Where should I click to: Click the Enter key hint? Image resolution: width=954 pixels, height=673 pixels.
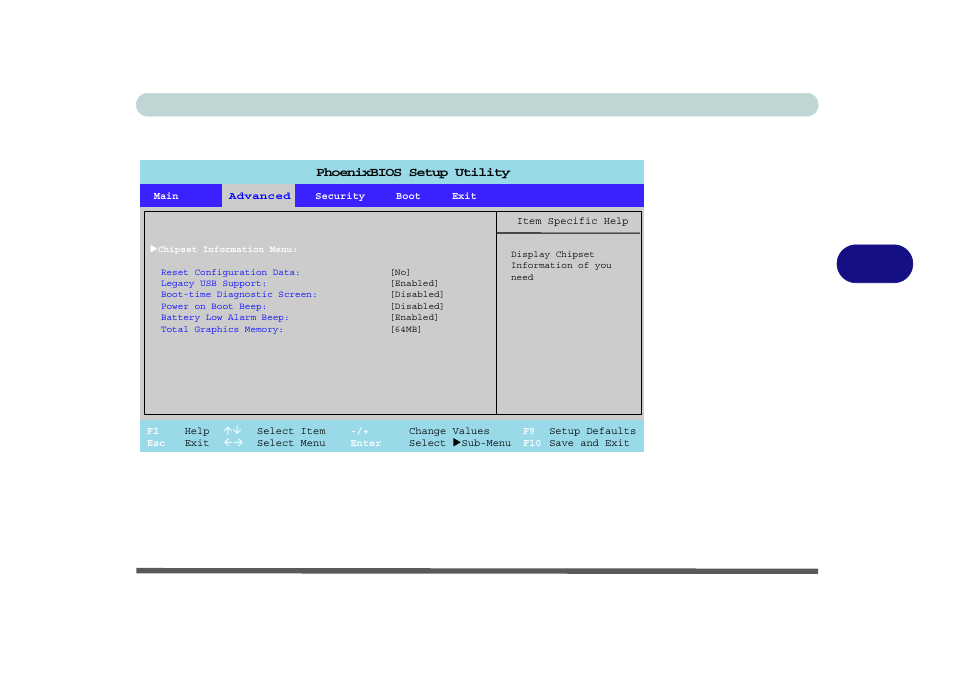point(366,444)
